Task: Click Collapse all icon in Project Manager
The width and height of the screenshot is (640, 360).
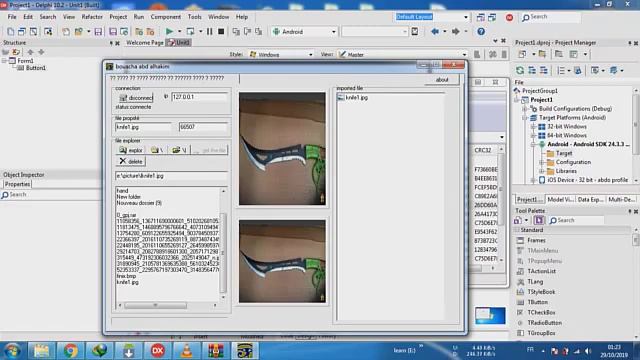Action: tap(544, 71)
